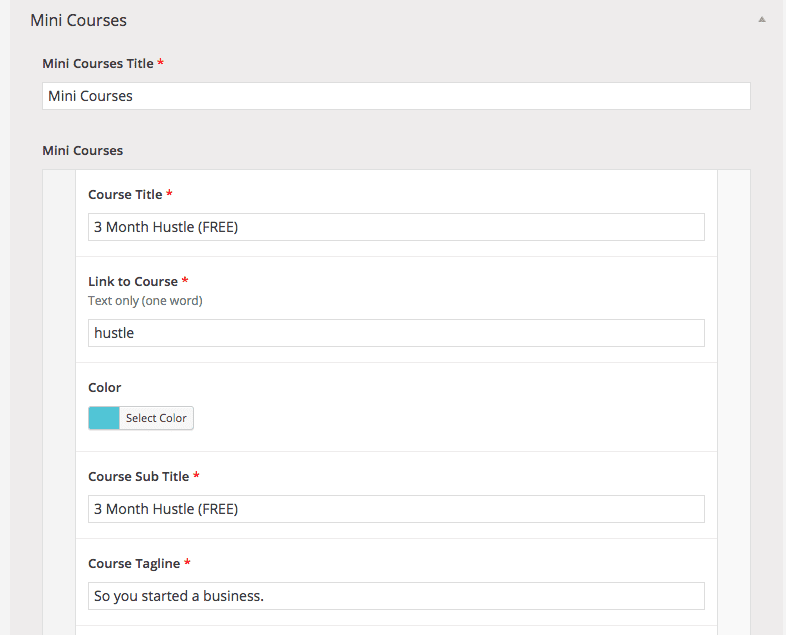Screen dimensions: 786x635
Task: Click the 'Text only (one word)' hint text
Action: (x=145, y=301)
